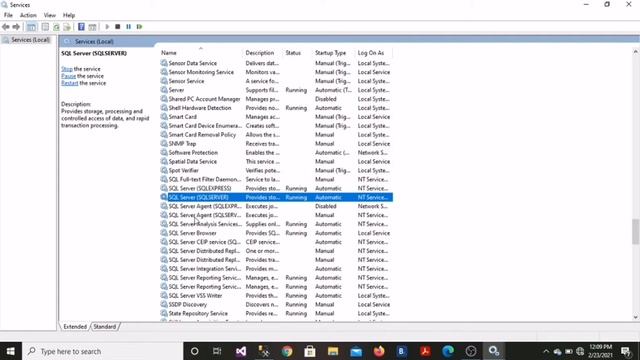
Task: Open Microsoft Edge from the taskbar
Action: (448, 351)
